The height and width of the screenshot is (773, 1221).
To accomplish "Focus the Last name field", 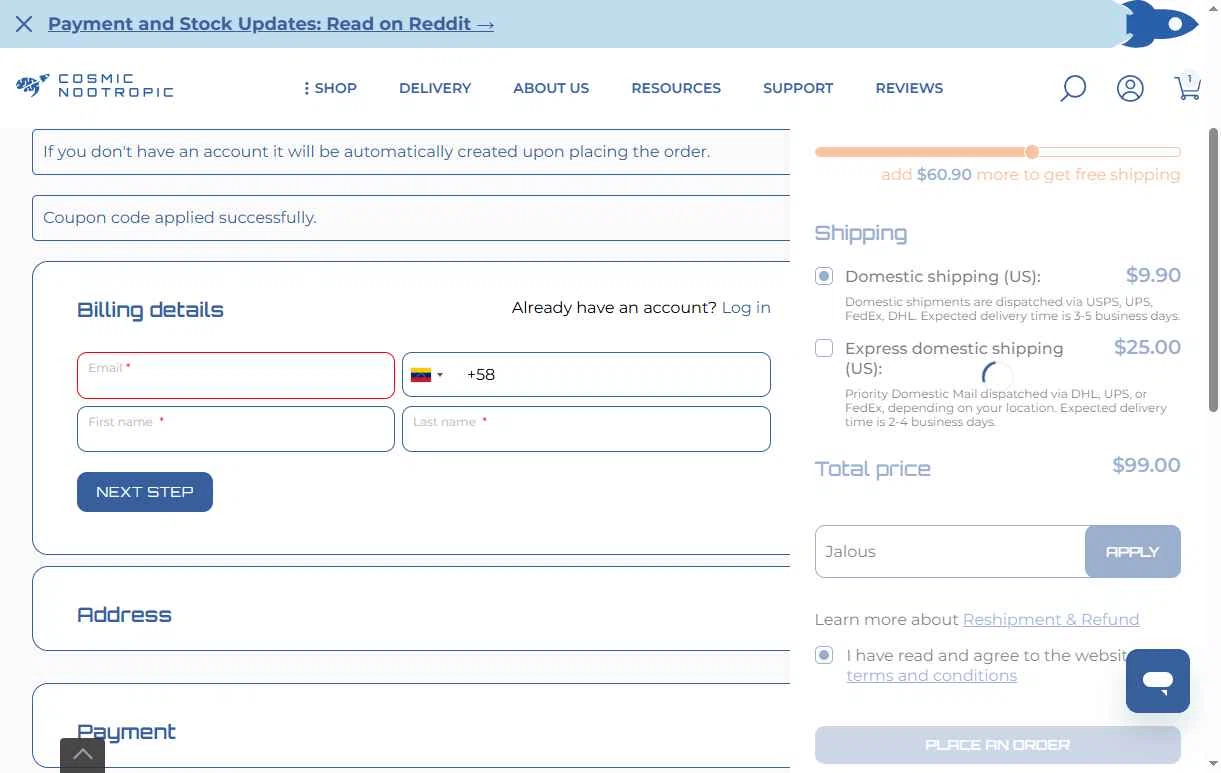I will [x=586, y=429].
